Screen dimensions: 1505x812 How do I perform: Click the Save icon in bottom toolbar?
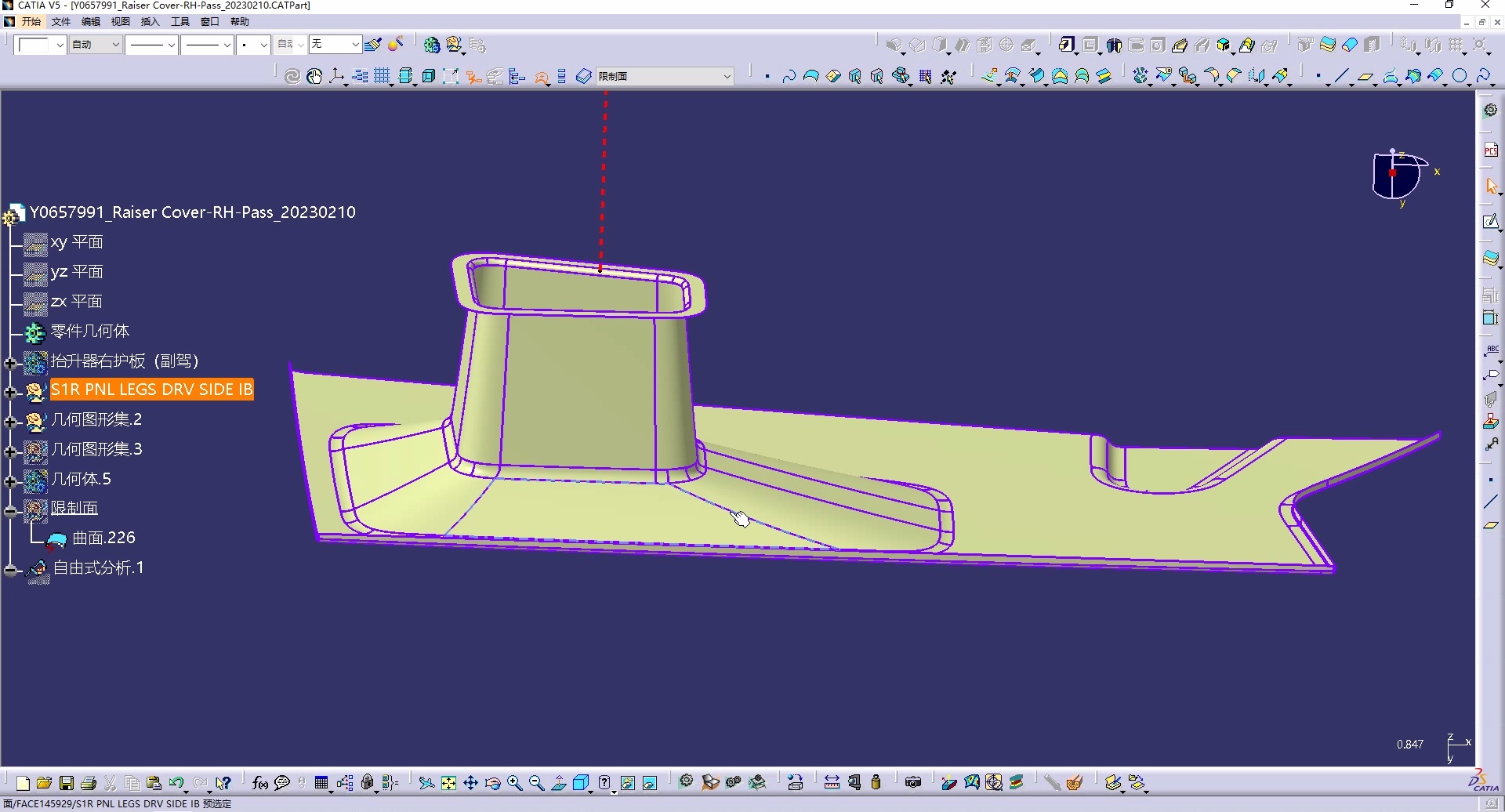[67, 783]
